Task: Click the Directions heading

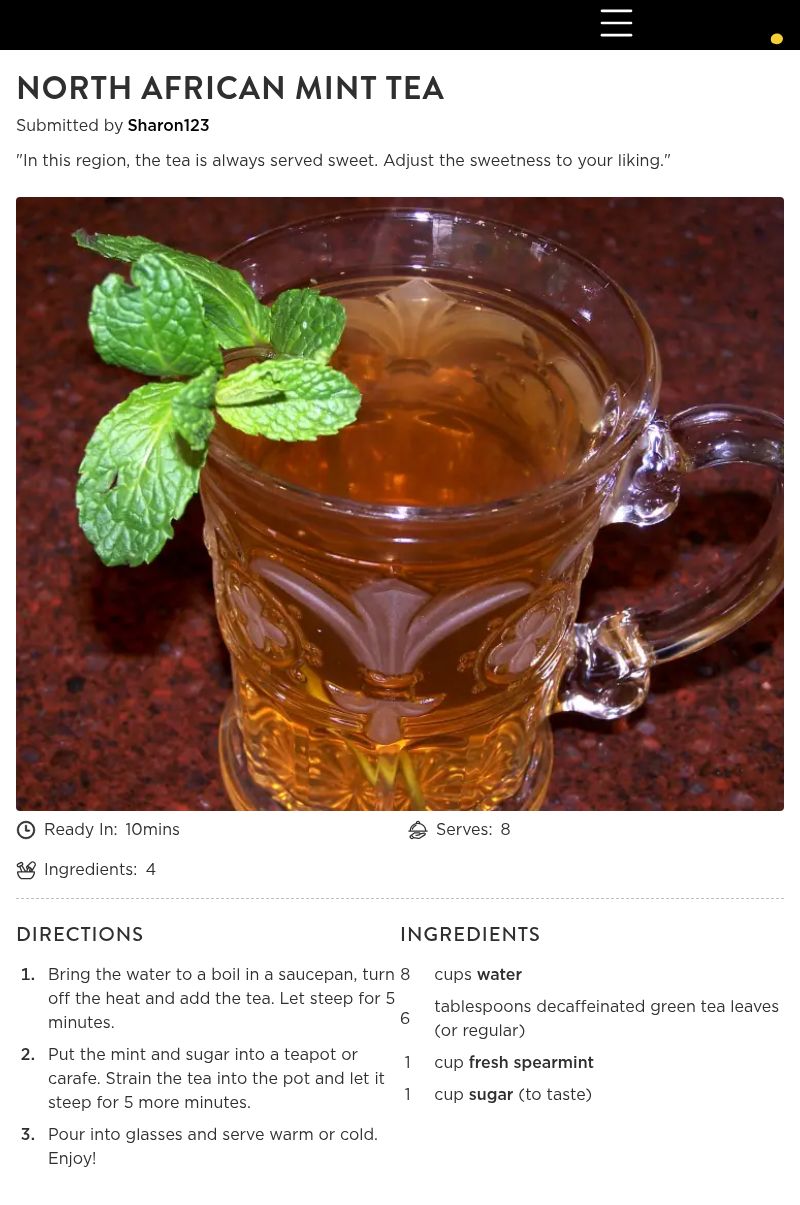Action: tap(80, 934)
